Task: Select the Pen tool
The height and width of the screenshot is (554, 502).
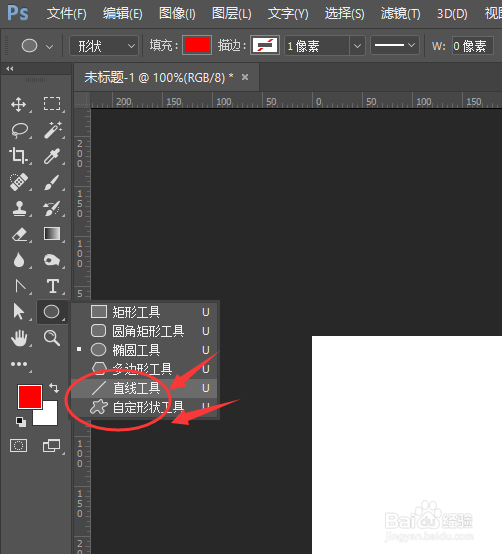Action: point(20,286)
